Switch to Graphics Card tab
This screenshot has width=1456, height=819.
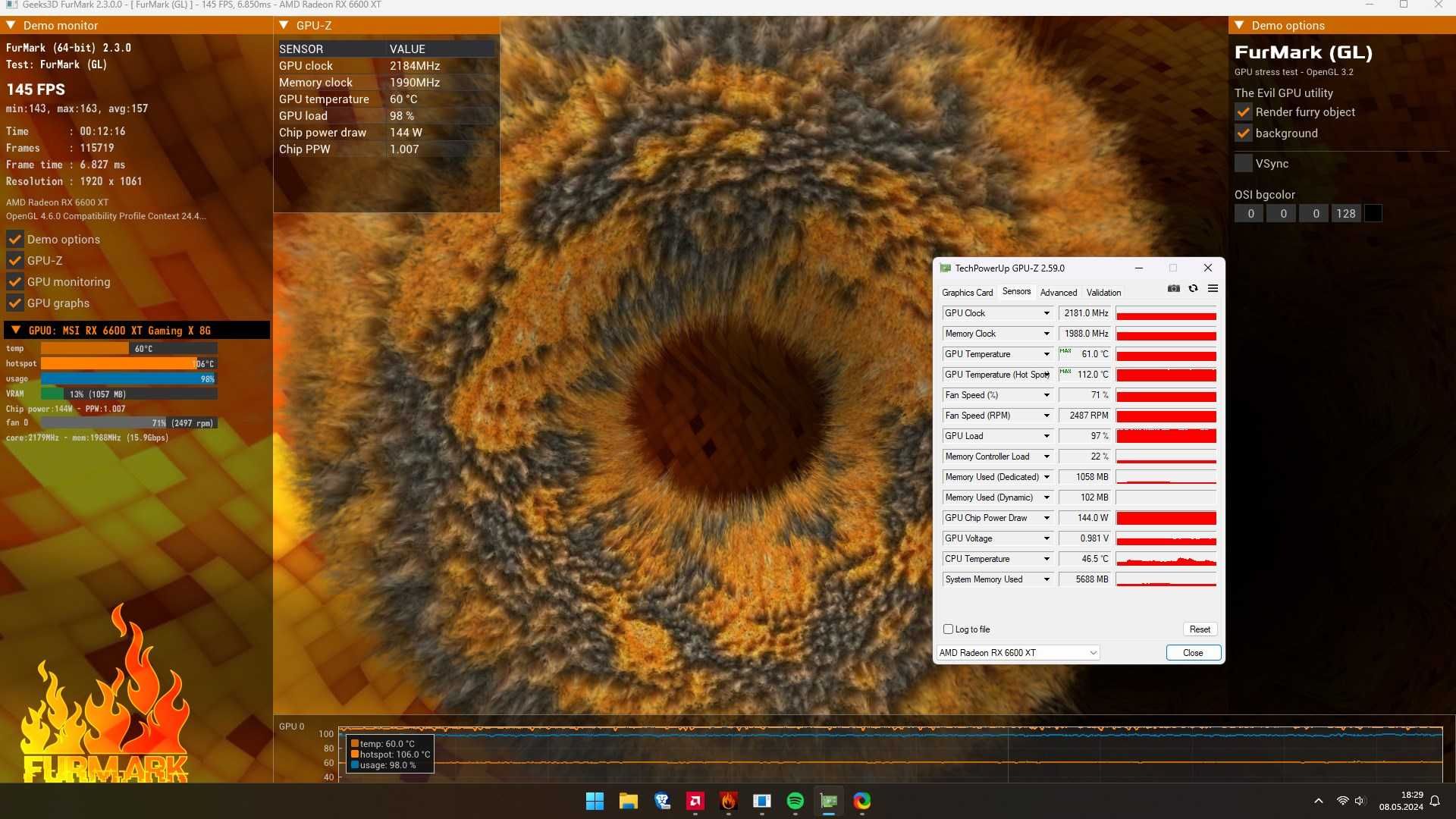click(967, 293)
